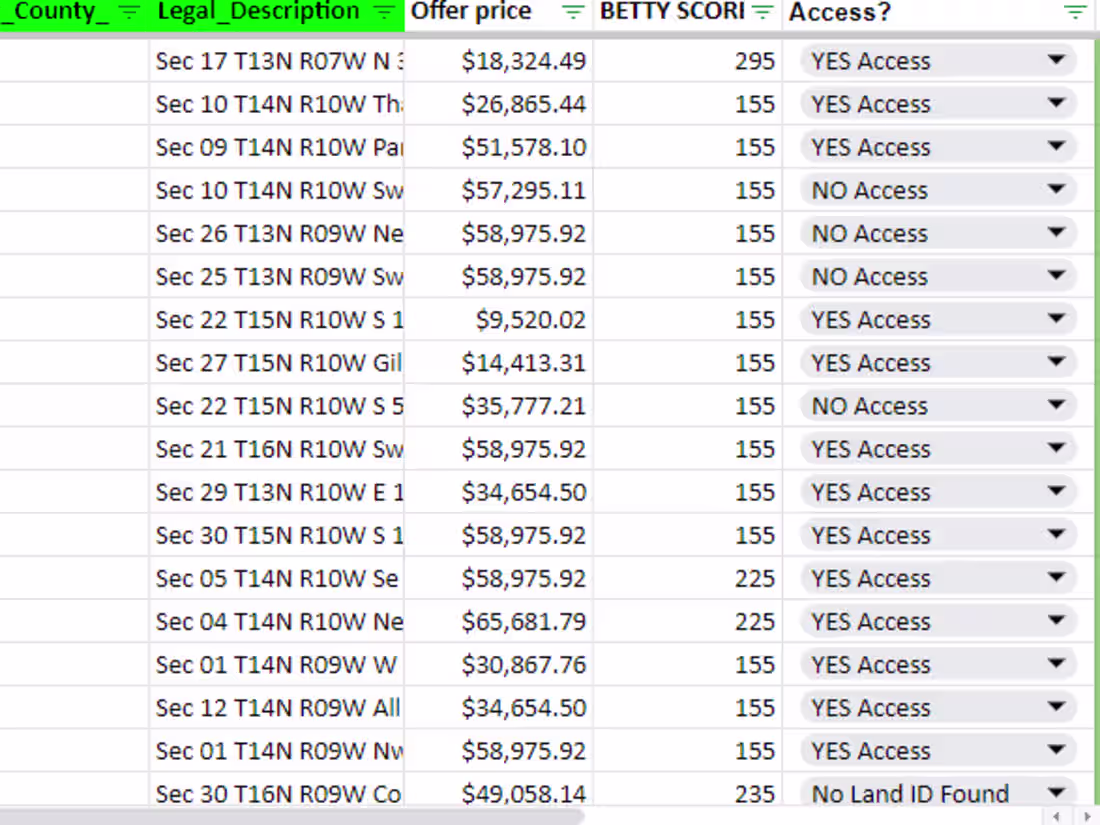Select the Sec 12 T14N R09W All cell
The image size is (1100, 825).
(x=277, y=708)
